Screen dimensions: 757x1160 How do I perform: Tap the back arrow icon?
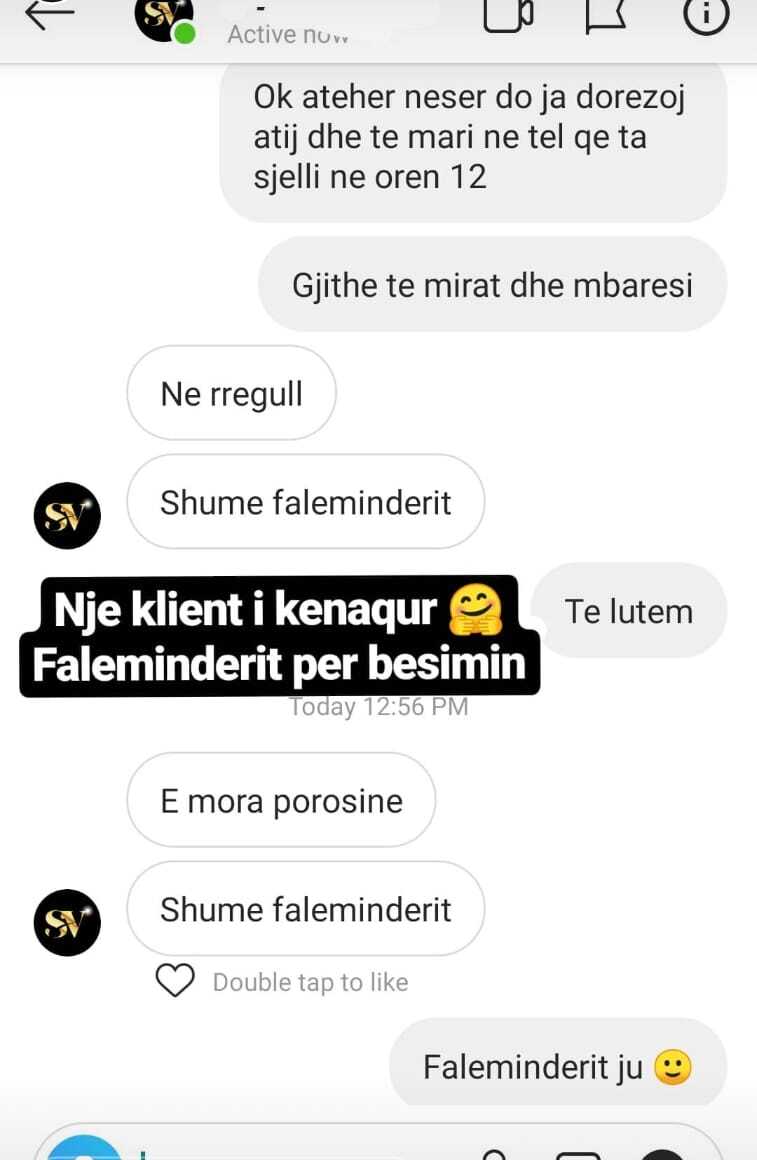(50, 13)
